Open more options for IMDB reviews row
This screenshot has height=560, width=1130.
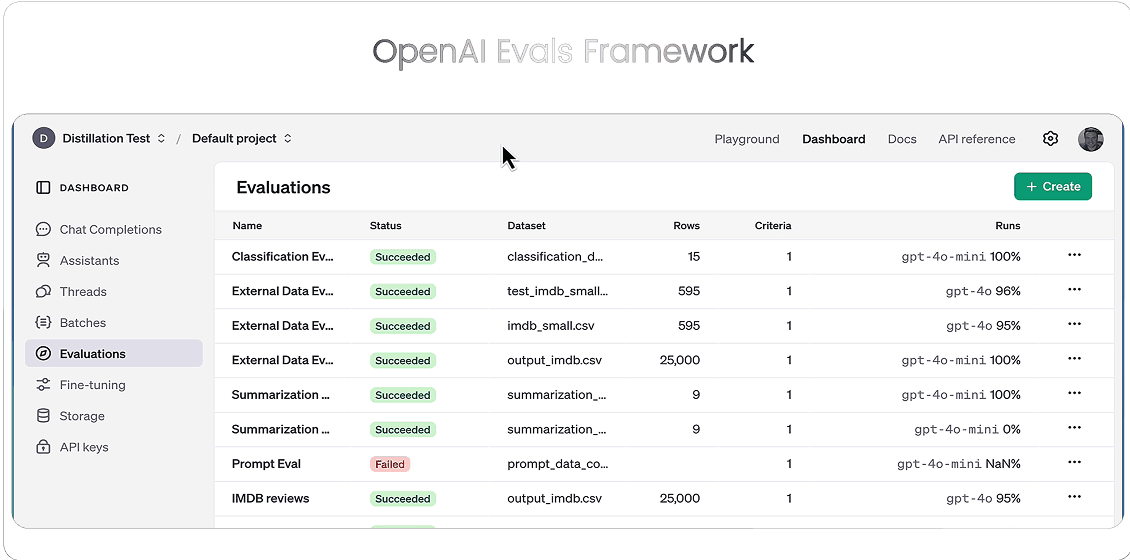tap(1074, 497)
